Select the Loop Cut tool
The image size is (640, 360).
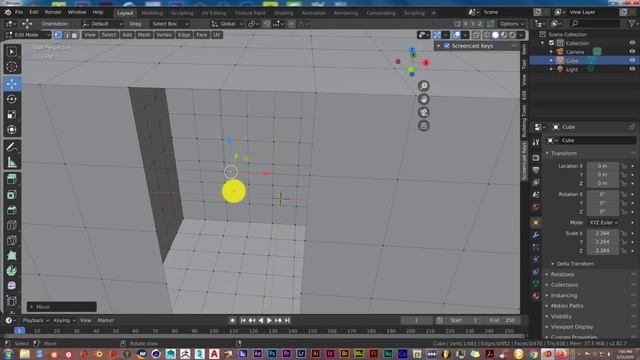coord(12,225)
